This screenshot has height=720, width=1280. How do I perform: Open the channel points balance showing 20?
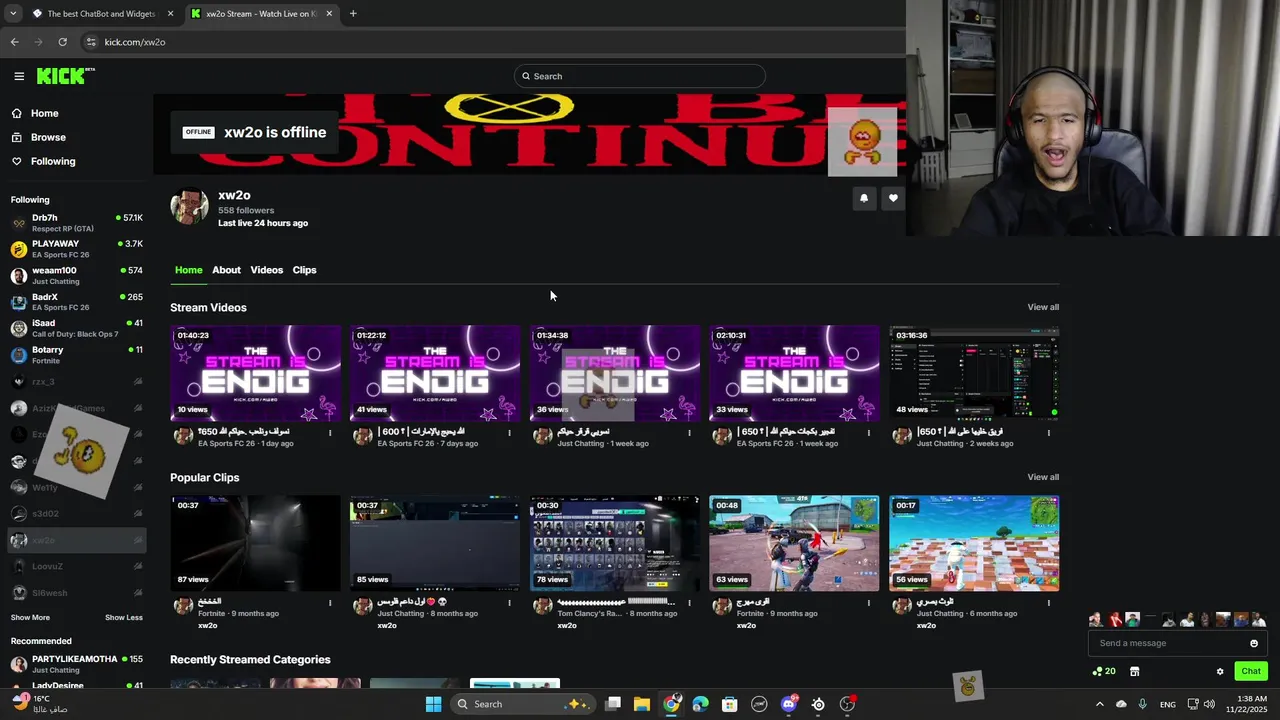(x=1104, y=671)
